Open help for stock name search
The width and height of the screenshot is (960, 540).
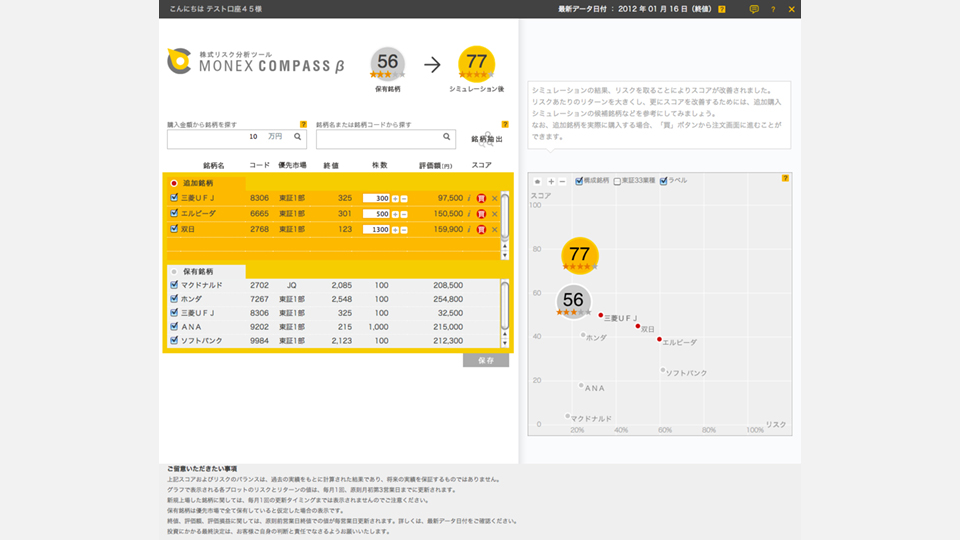505,124
